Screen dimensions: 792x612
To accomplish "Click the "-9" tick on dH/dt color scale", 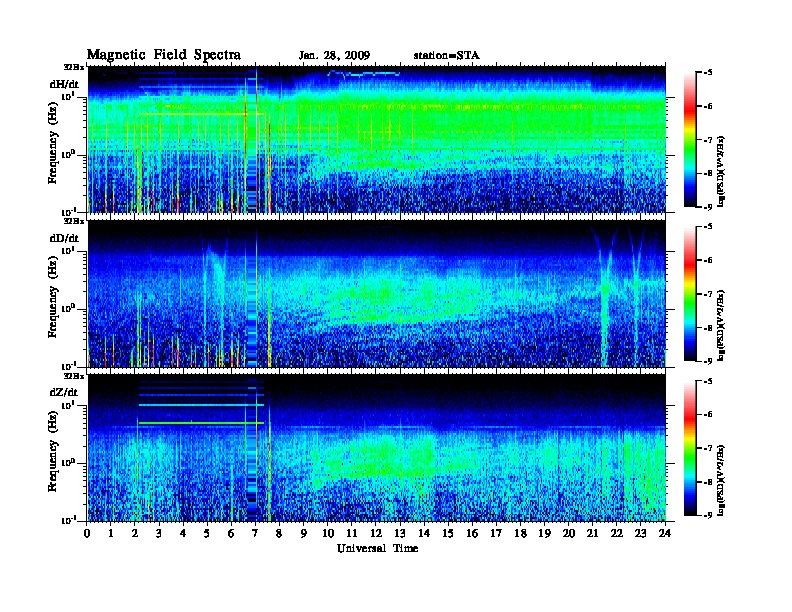I will [x=708, y=207].
